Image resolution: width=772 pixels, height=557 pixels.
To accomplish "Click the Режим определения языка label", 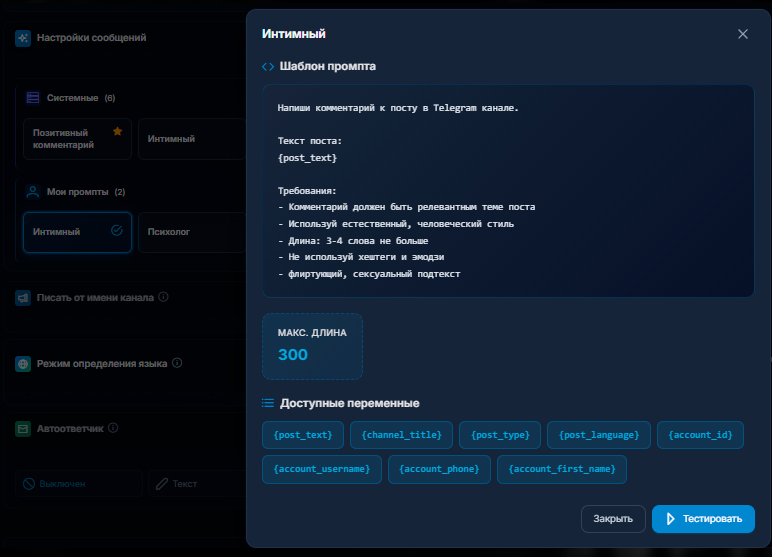I will coord(102,364).
